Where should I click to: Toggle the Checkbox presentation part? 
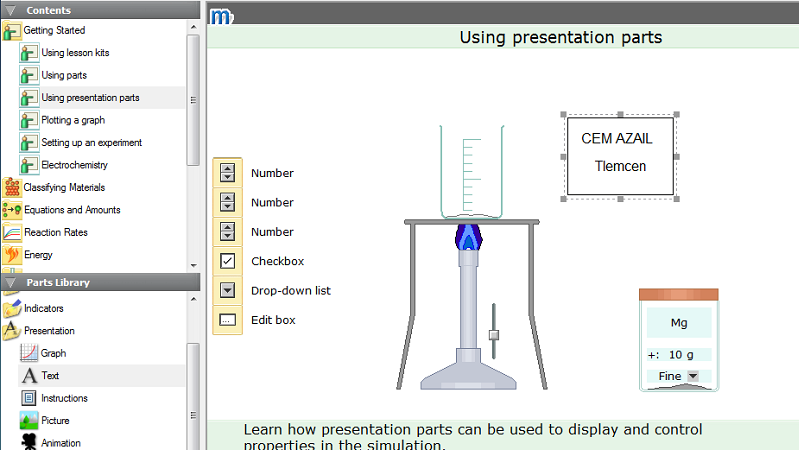point(227,261)
